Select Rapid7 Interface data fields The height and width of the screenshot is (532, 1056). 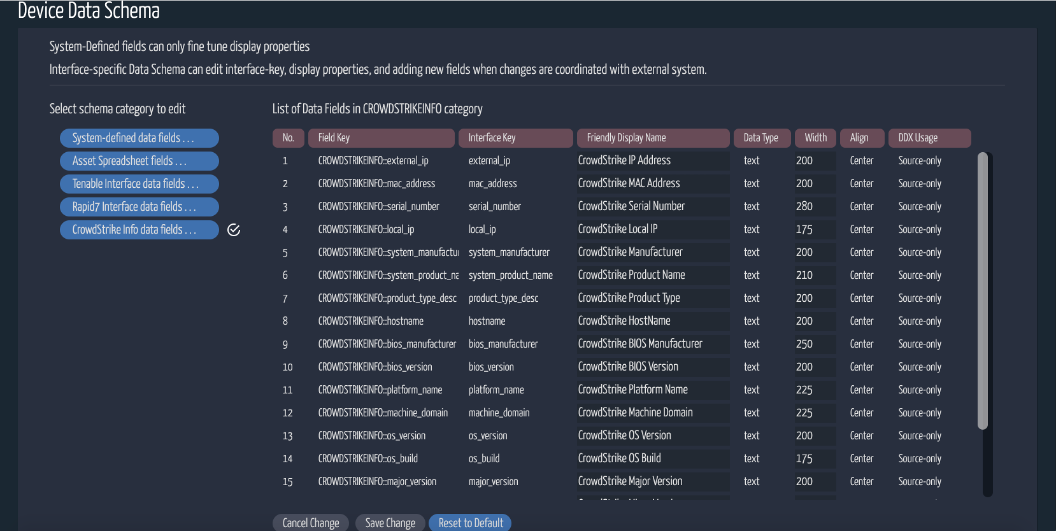[139, 207]
